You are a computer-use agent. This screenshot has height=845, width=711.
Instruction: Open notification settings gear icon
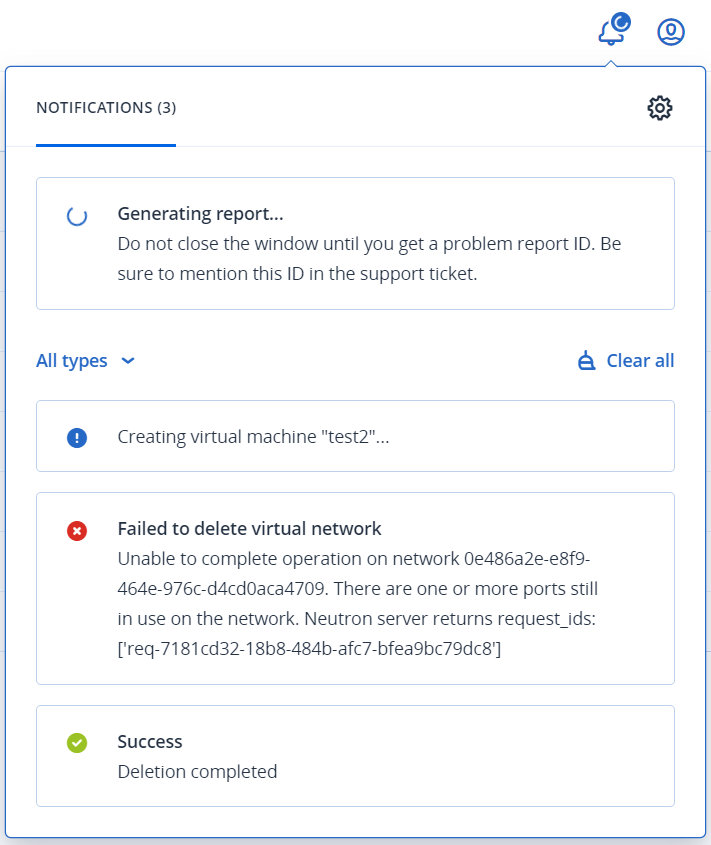[660, 108]
